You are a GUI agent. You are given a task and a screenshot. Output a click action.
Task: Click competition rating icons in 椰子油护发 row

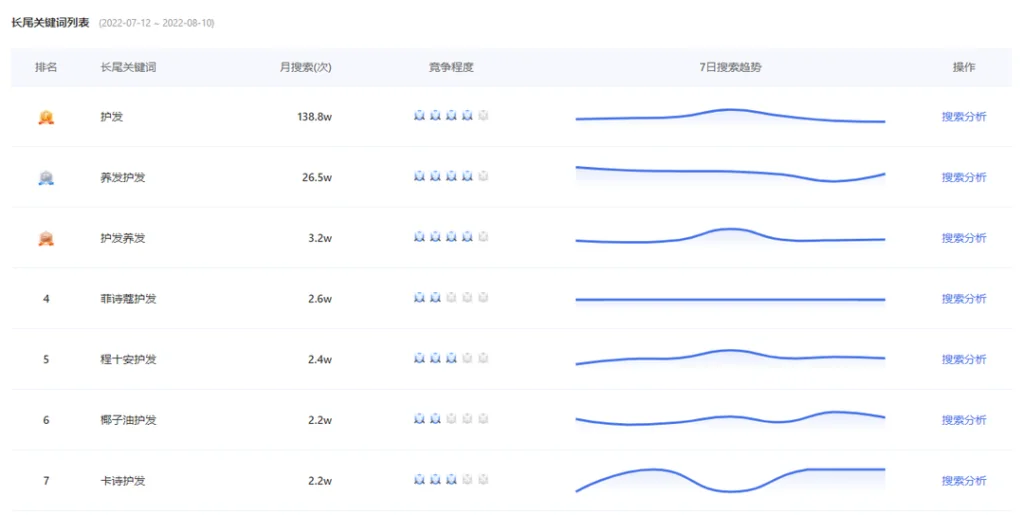pos(451,419)
